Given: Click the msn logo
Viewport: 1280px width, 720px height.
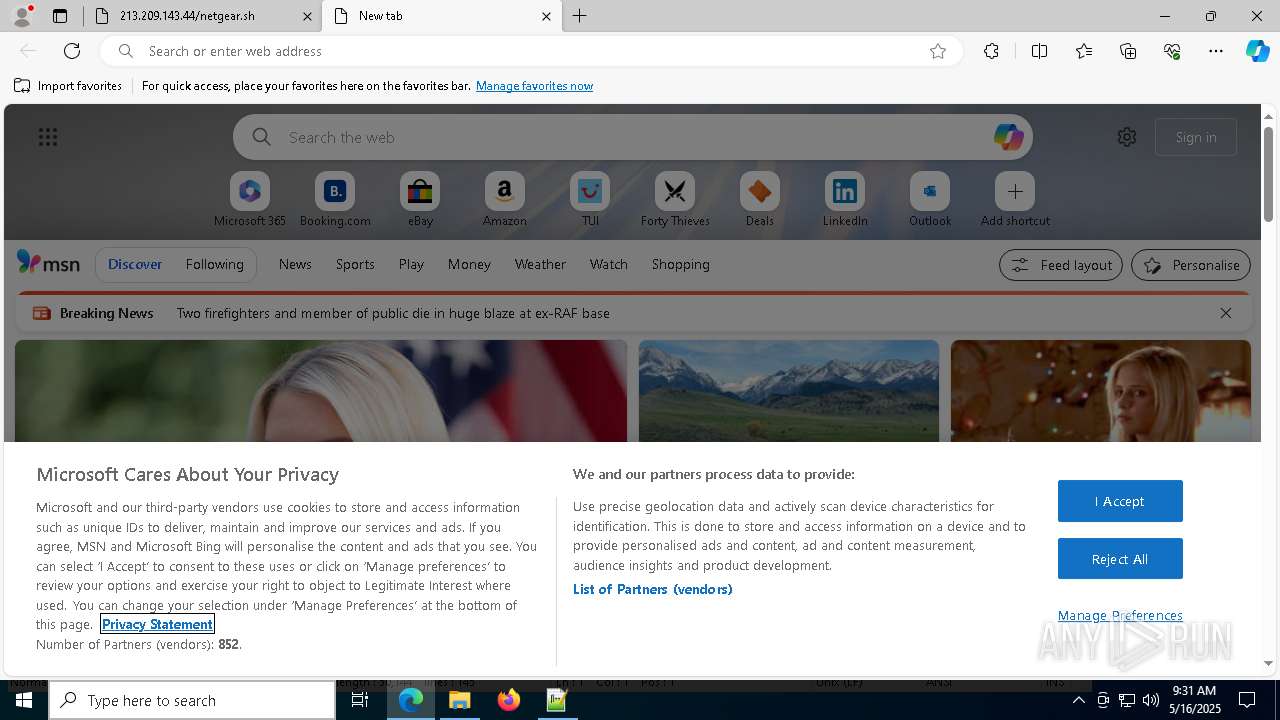Looking at the screenshot, I should coord(48,263).
